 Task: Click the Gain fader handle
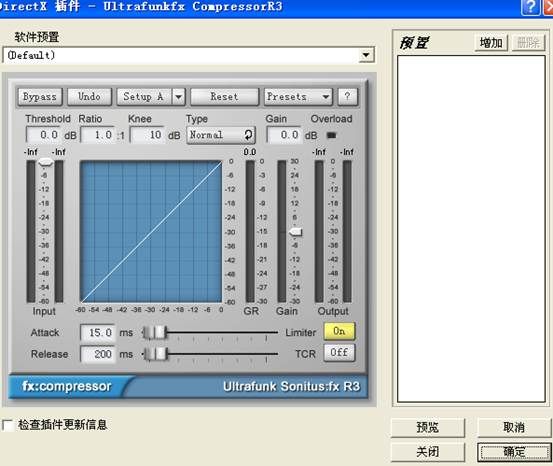click(x=296, y=232)
